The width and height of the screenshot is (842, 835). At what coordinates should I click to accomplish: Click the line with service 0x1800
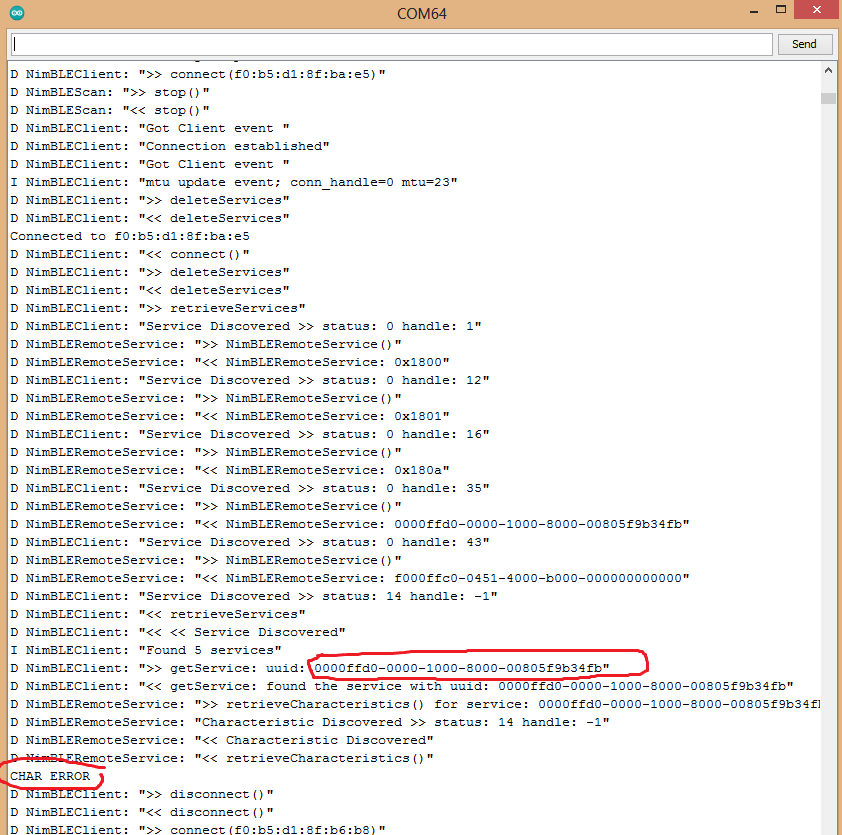point(230,362)
